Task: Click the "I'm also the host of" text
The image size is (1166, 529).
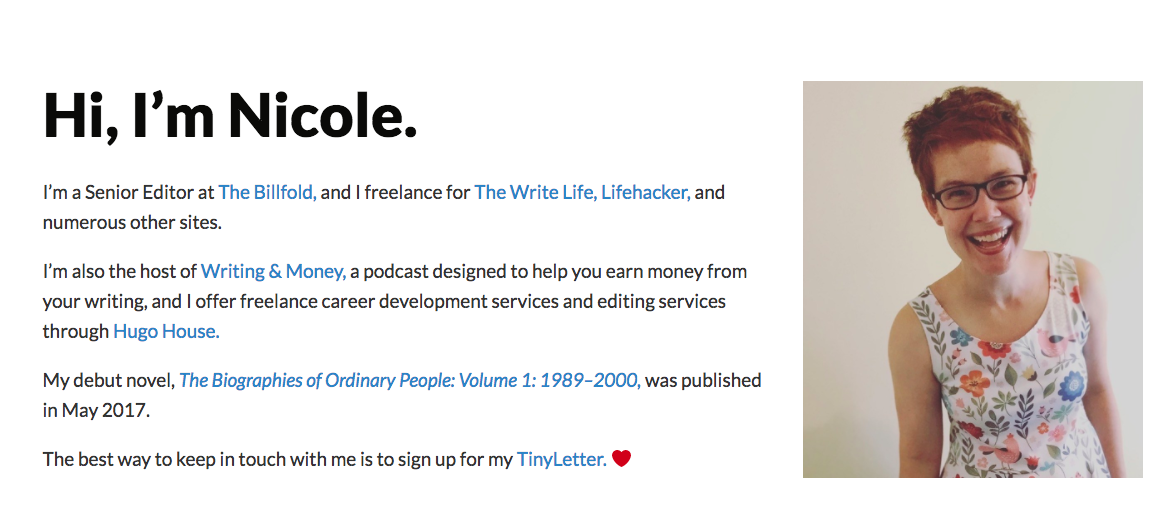Action: click(x=120, y=272)
